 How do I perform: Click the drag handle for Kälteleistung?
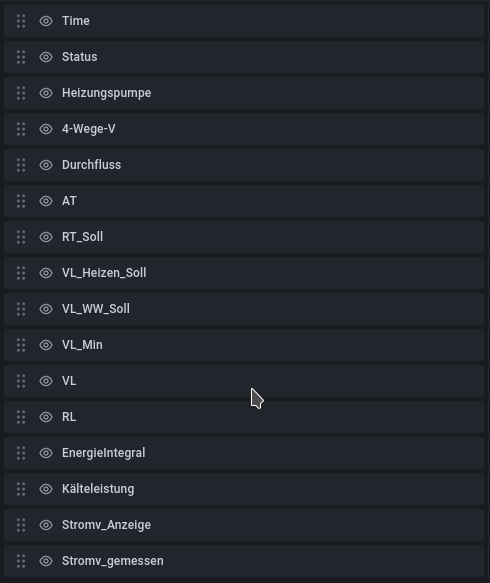pos(21,489)
